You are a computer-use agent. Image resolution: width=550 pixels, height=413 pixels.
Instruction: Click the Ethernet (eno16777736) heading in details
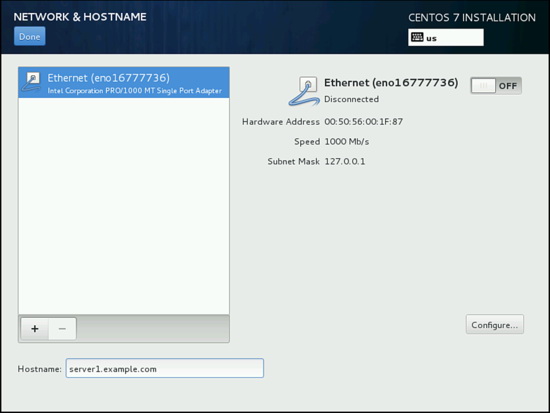[x=391, y=83]
